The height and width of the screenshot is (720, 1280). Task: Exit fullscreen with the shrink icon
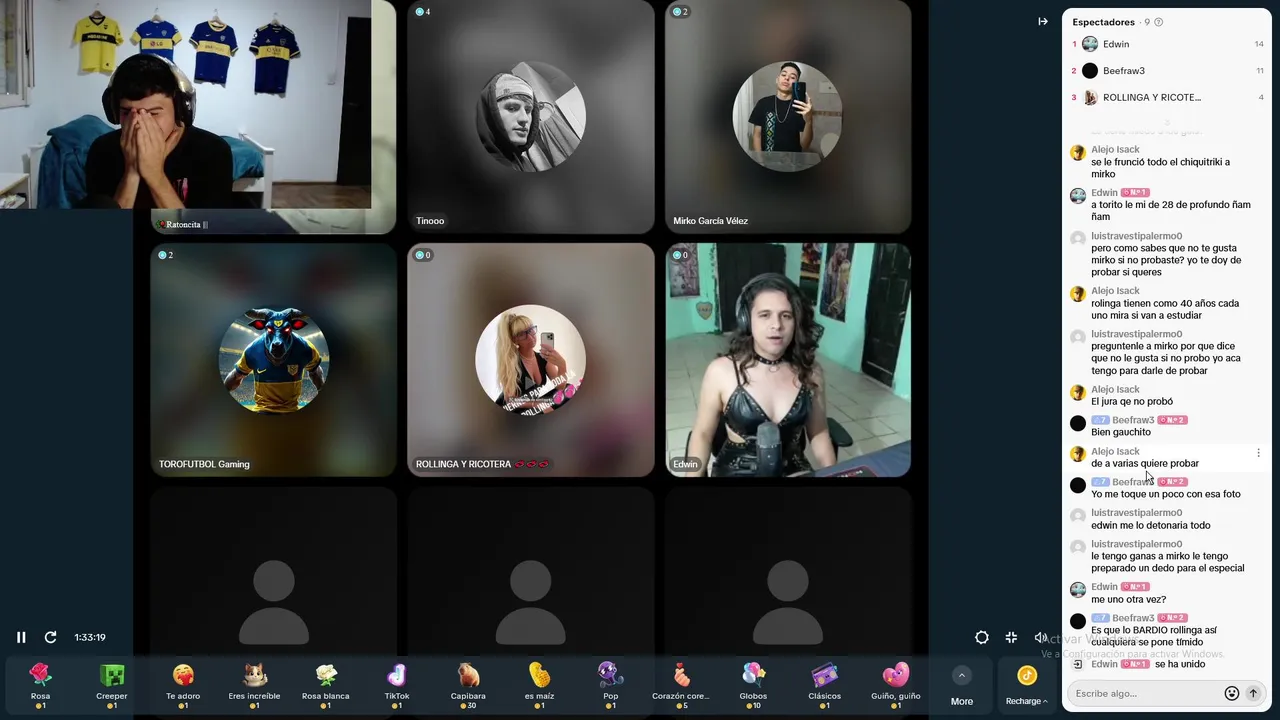[1011, 637]
